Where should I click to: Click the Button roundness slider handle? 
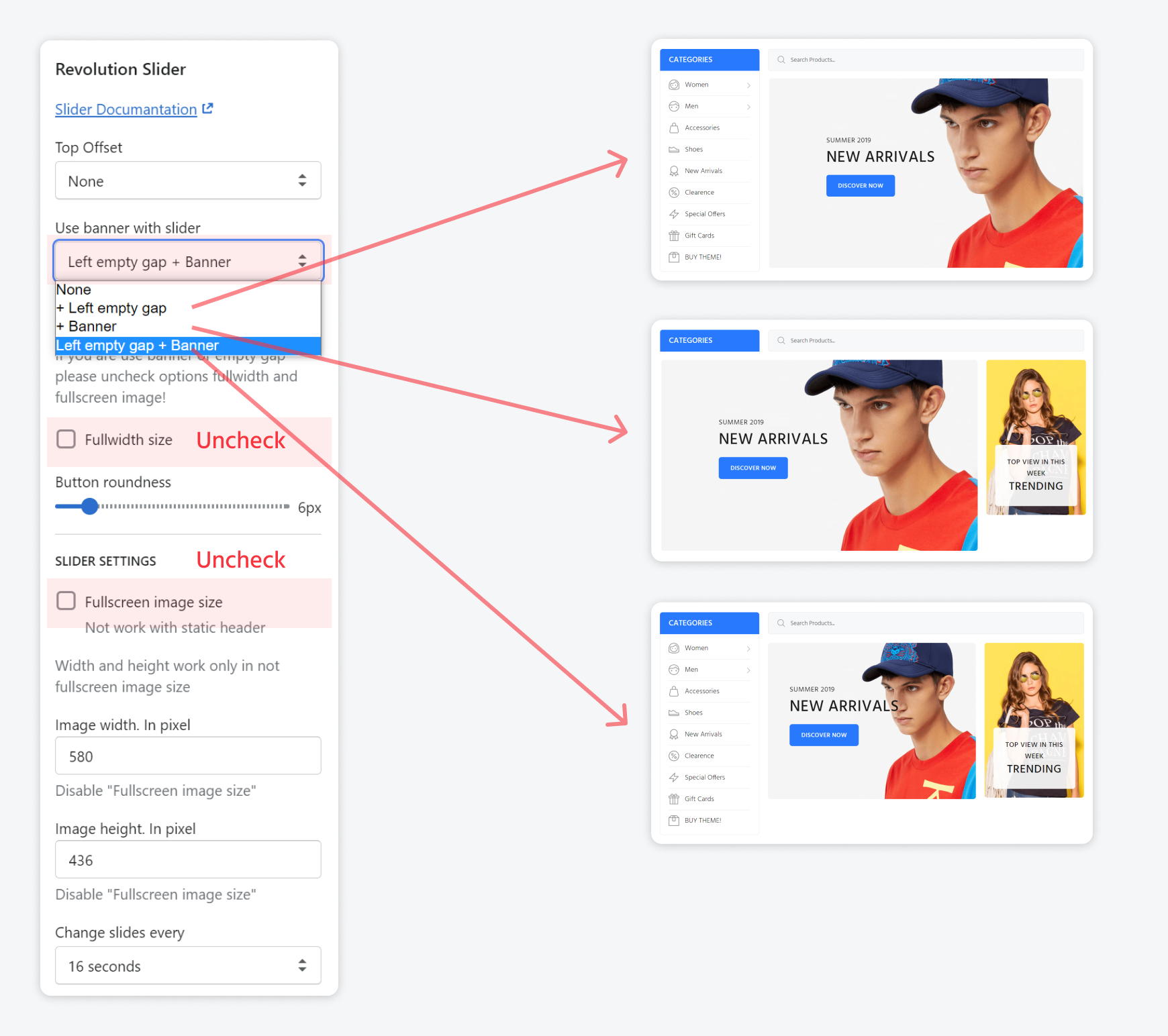pyautogui.click(x=89, y=507)
